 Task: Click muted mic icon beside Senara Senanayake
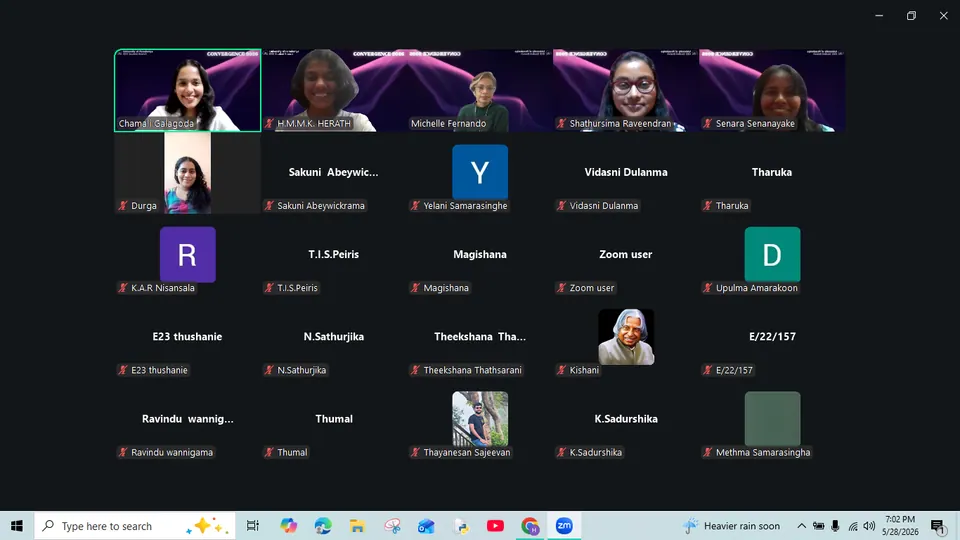pyautogui.click(x=708, y=124)
